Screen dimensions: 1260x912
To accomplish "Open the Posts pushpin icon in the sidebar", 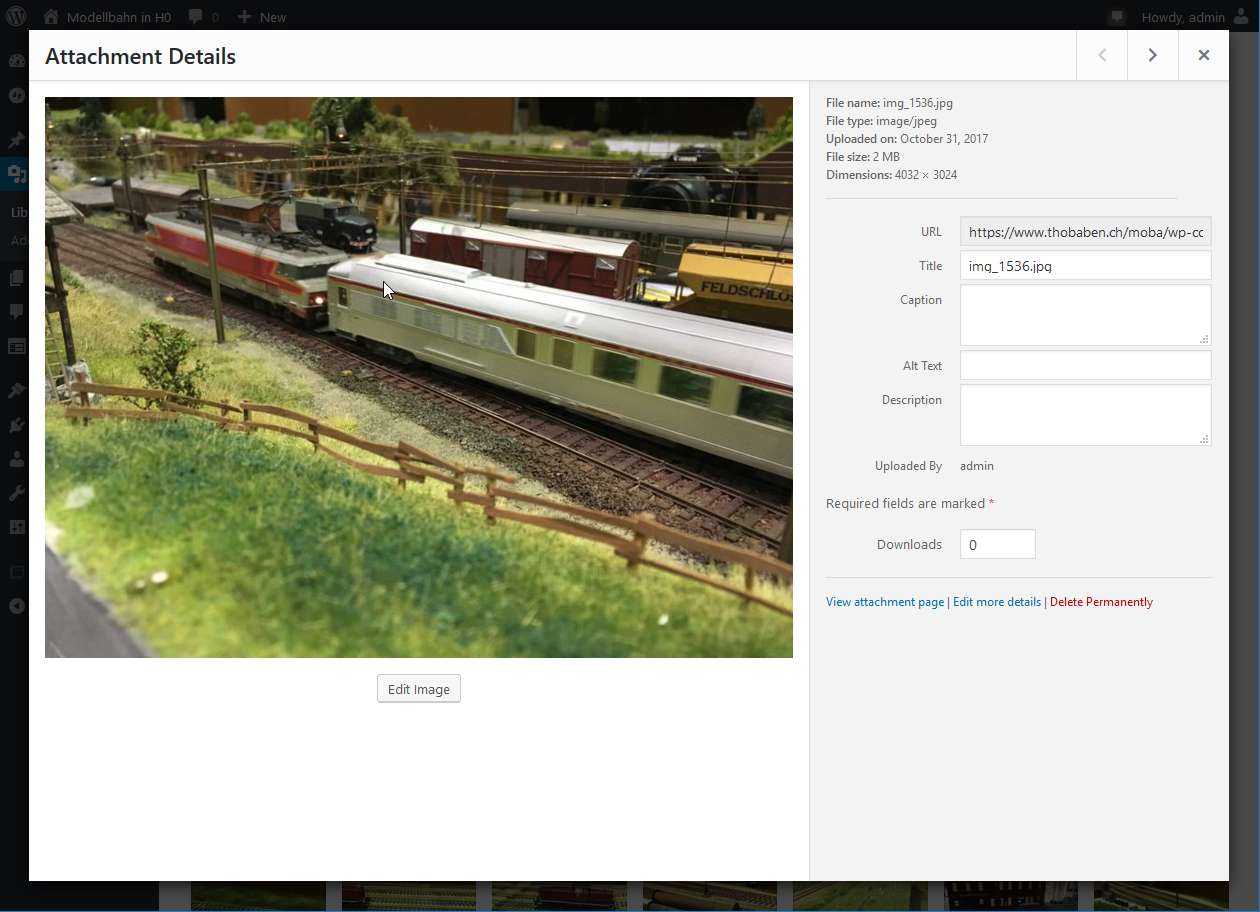I will [x=17, y=140].
